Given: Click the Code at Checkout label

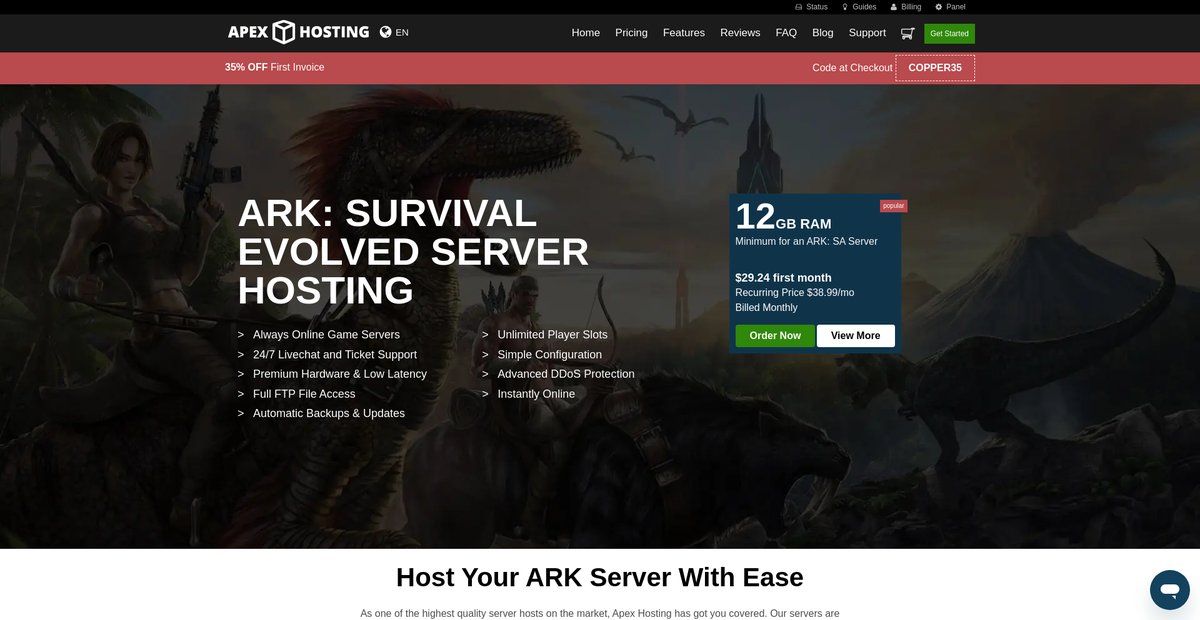Looking at the screenshot, I should pos(852,68).
